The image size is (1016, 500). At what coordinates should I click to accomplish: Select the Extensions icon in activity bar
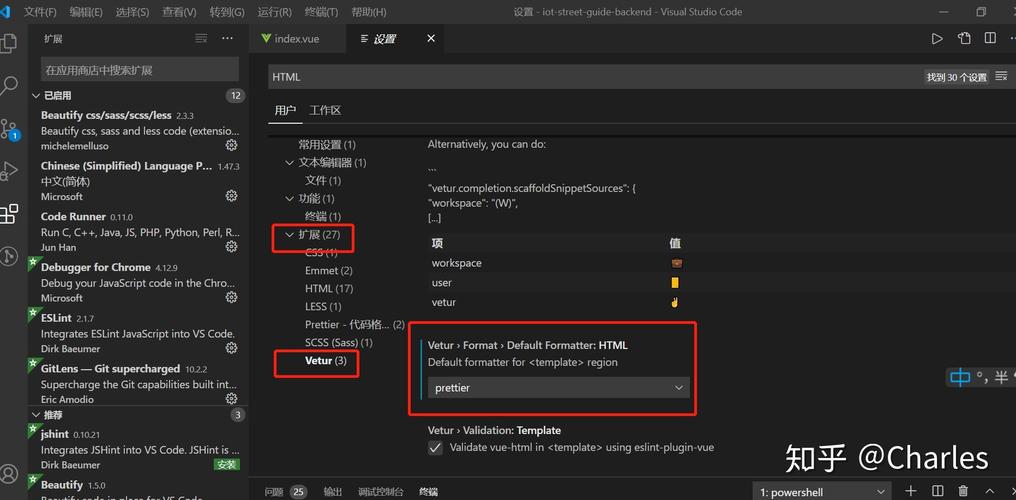pos(9,214)
